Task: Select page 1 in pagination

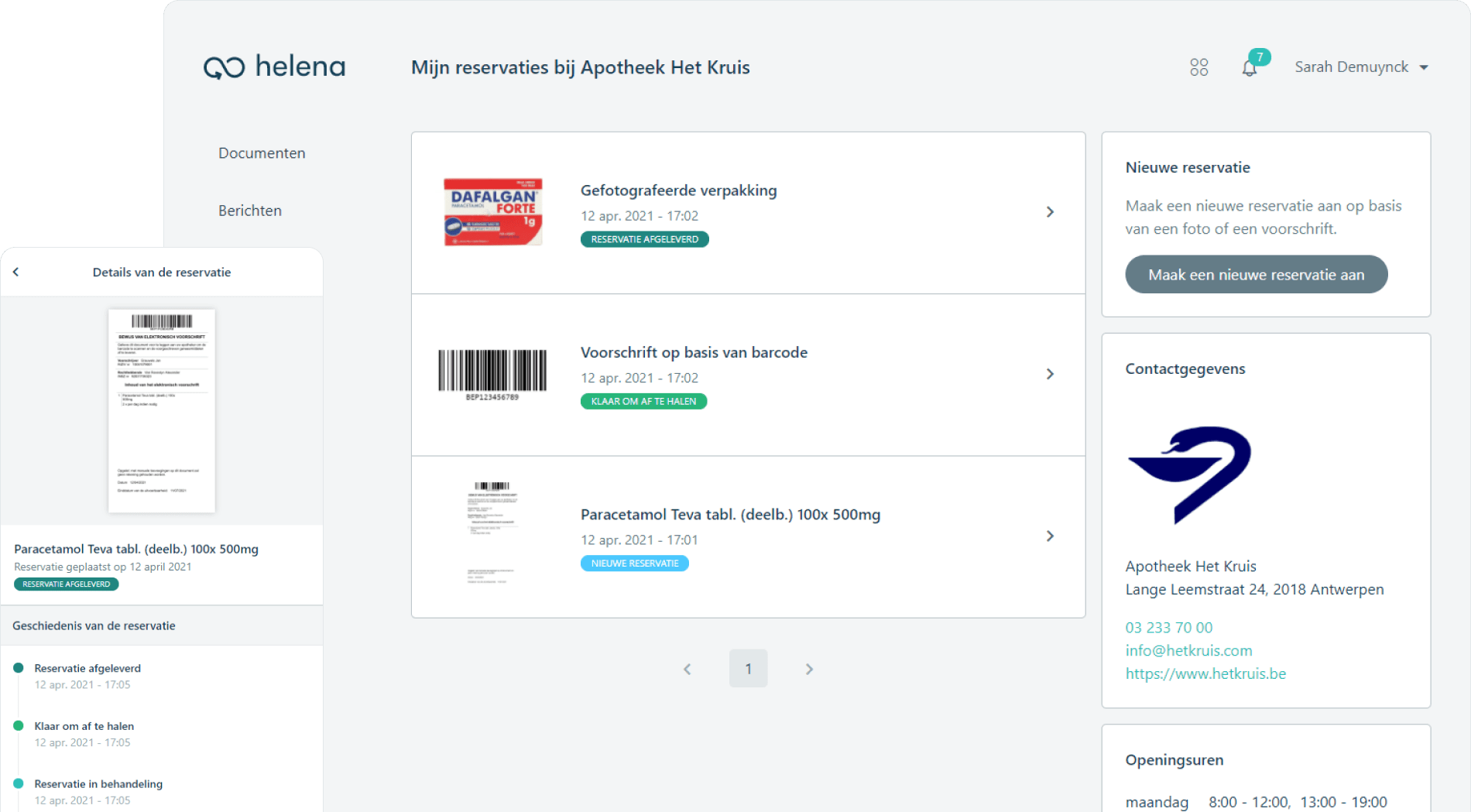Action: 748,669
